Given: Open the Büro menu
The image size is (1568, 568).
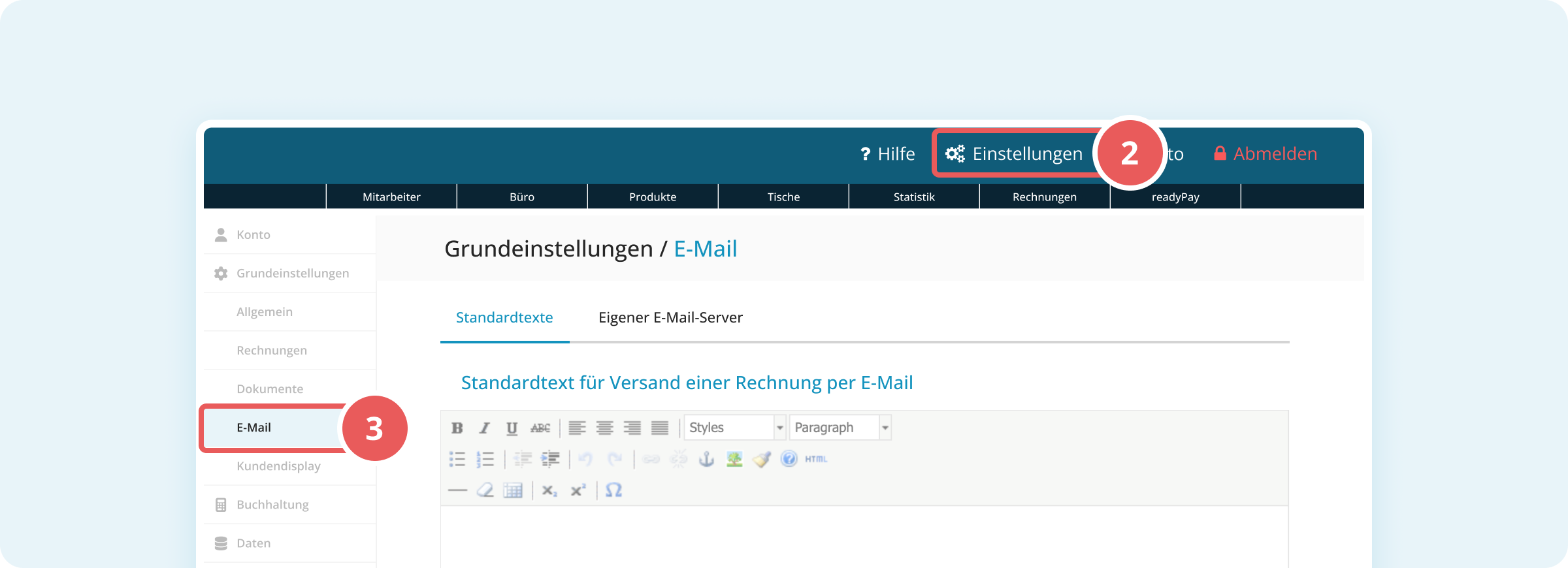Looking at the screenshot, I should click(522, 197).
